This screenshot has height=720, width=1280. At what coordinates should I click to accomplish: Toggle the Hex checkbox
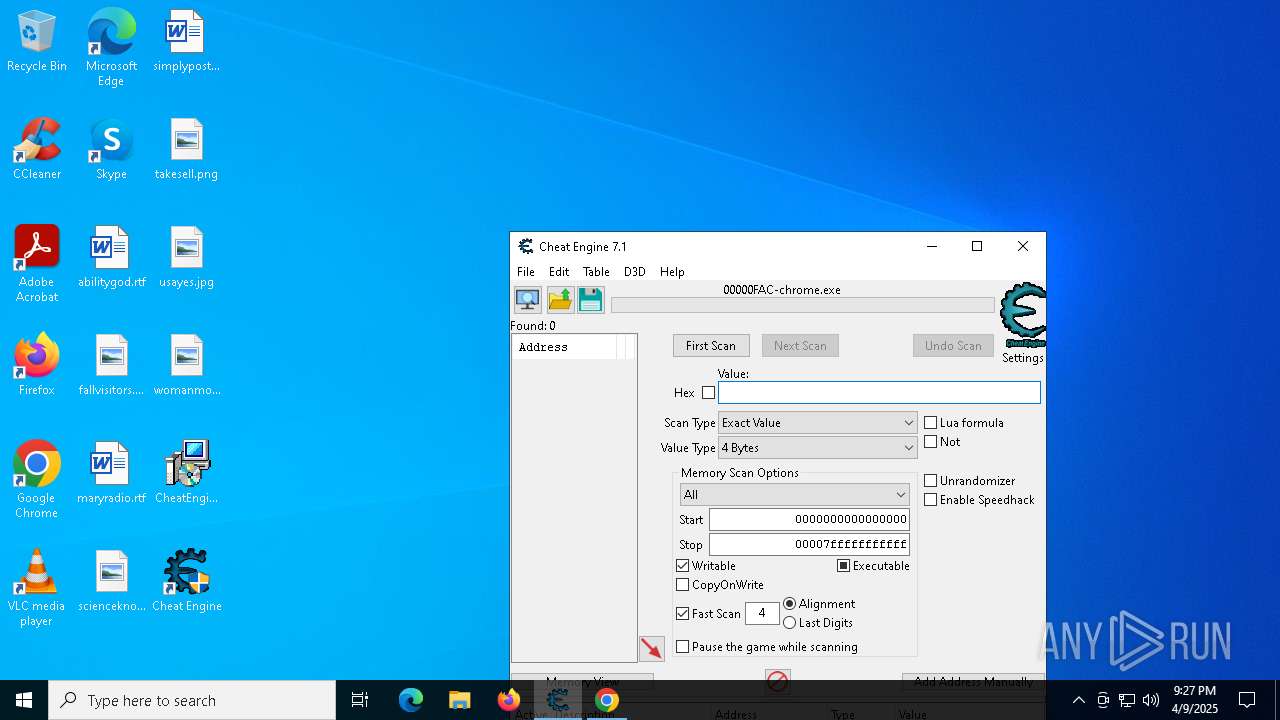[x=708, y=393]
